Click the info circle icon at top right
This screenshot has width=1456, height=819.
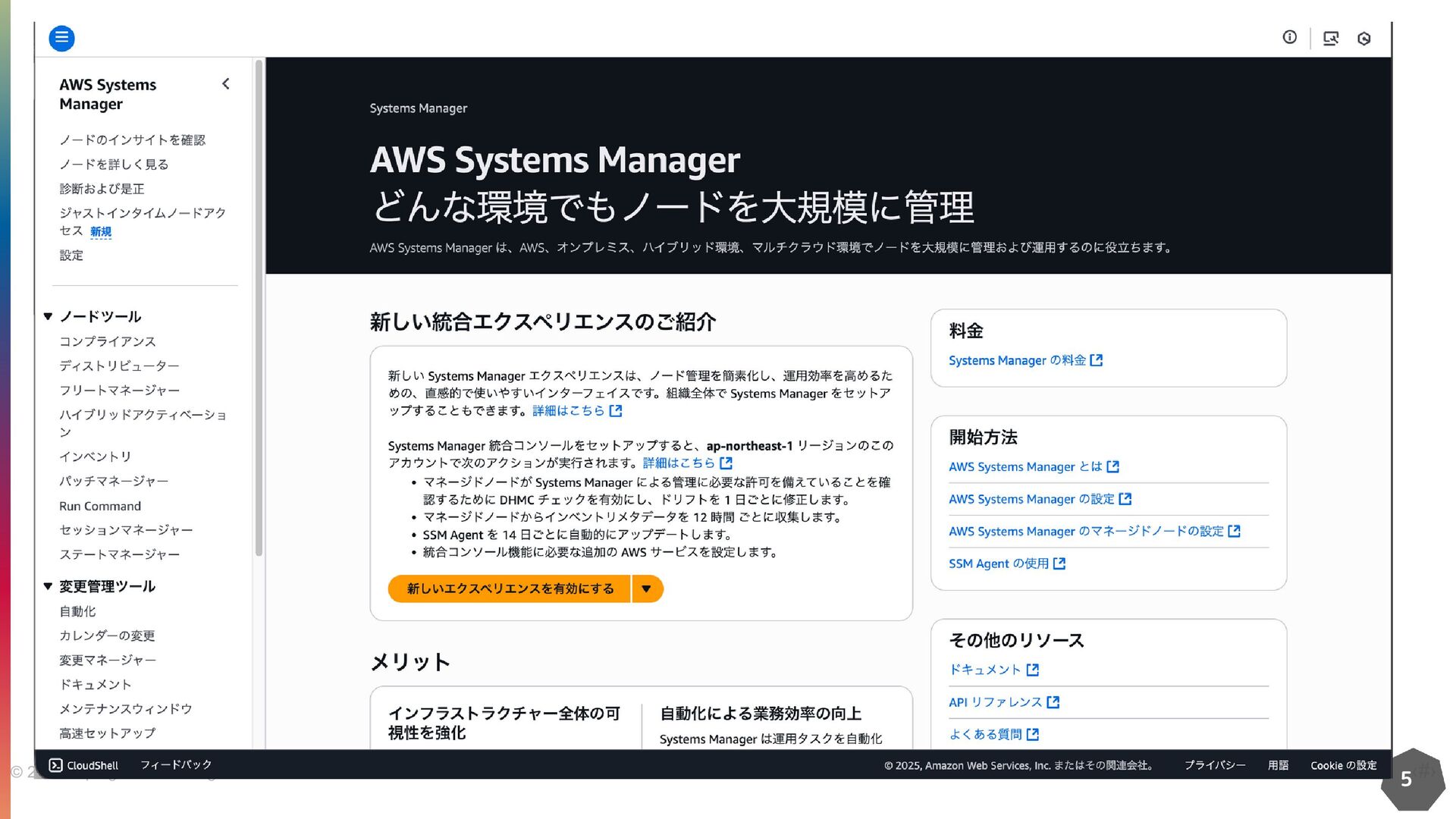point(1289,37)
